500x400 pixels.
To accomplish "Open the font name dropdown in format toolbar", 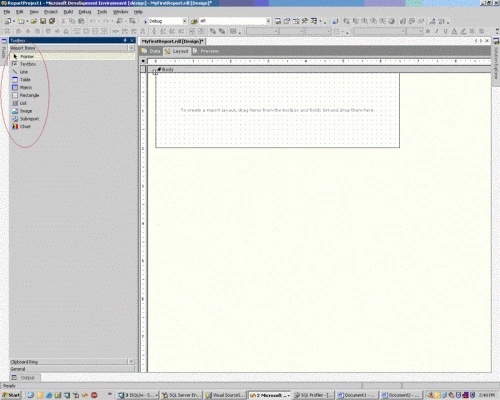I will 403,31.
